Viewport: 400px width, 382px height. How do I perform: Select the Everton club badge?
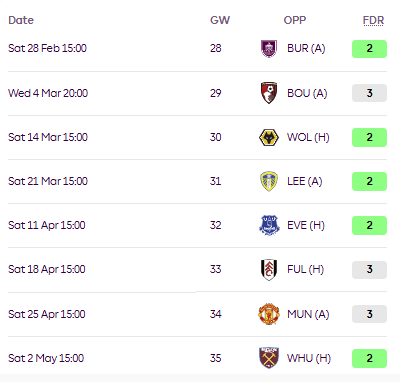coord(269,225)
